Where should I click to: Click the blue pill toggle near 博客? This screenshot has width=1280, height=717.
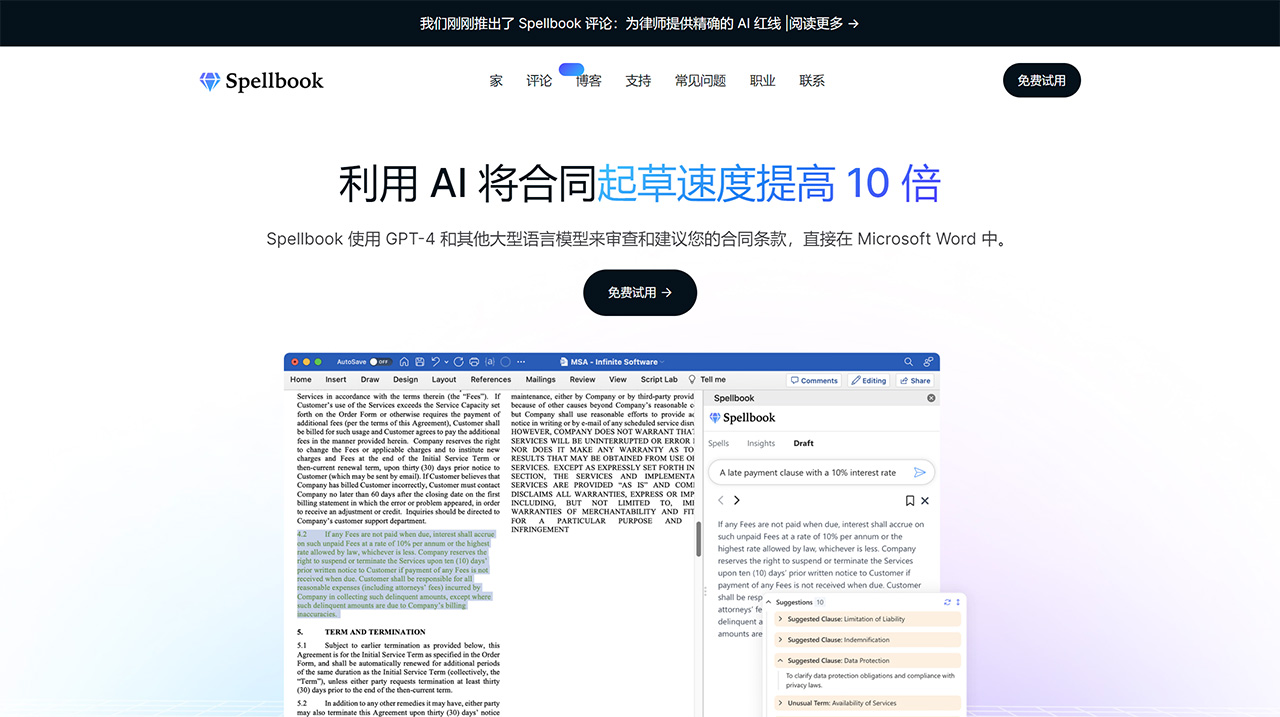pyautogui.click(x=571, y=70)
